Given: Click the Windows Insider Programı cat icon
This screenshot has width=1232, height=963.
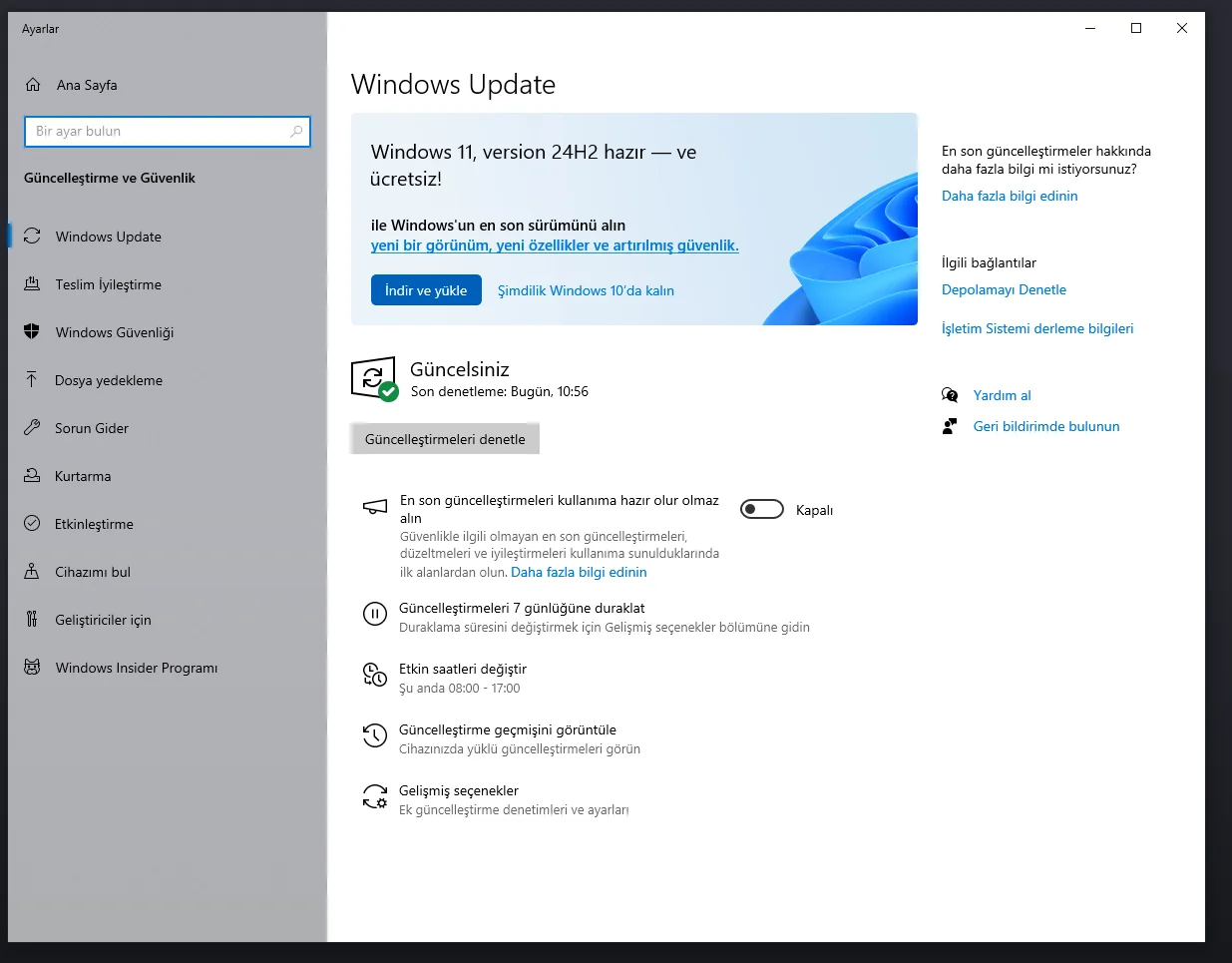Looking at the screenshot, I should 32,668.
